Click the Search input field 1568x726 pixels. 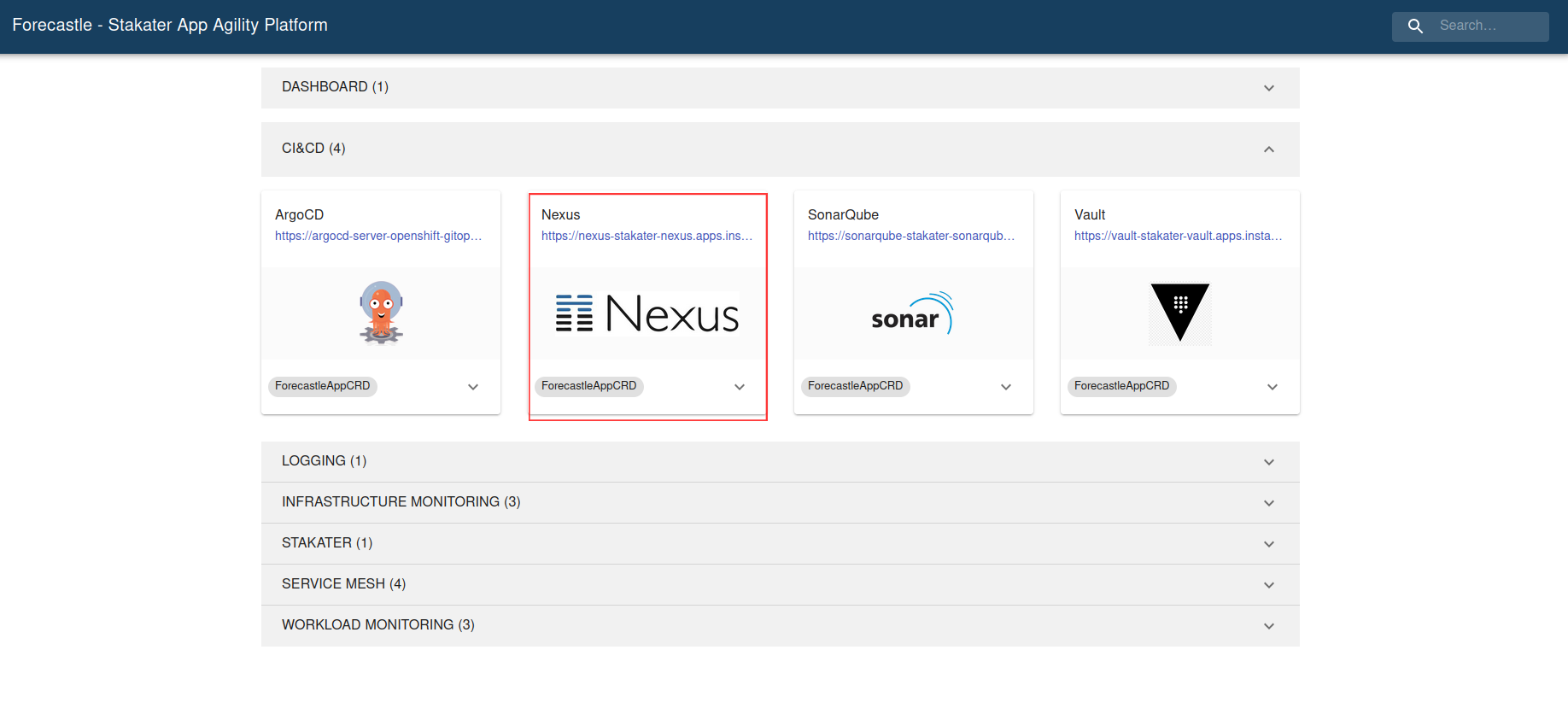pos(1487,26)
